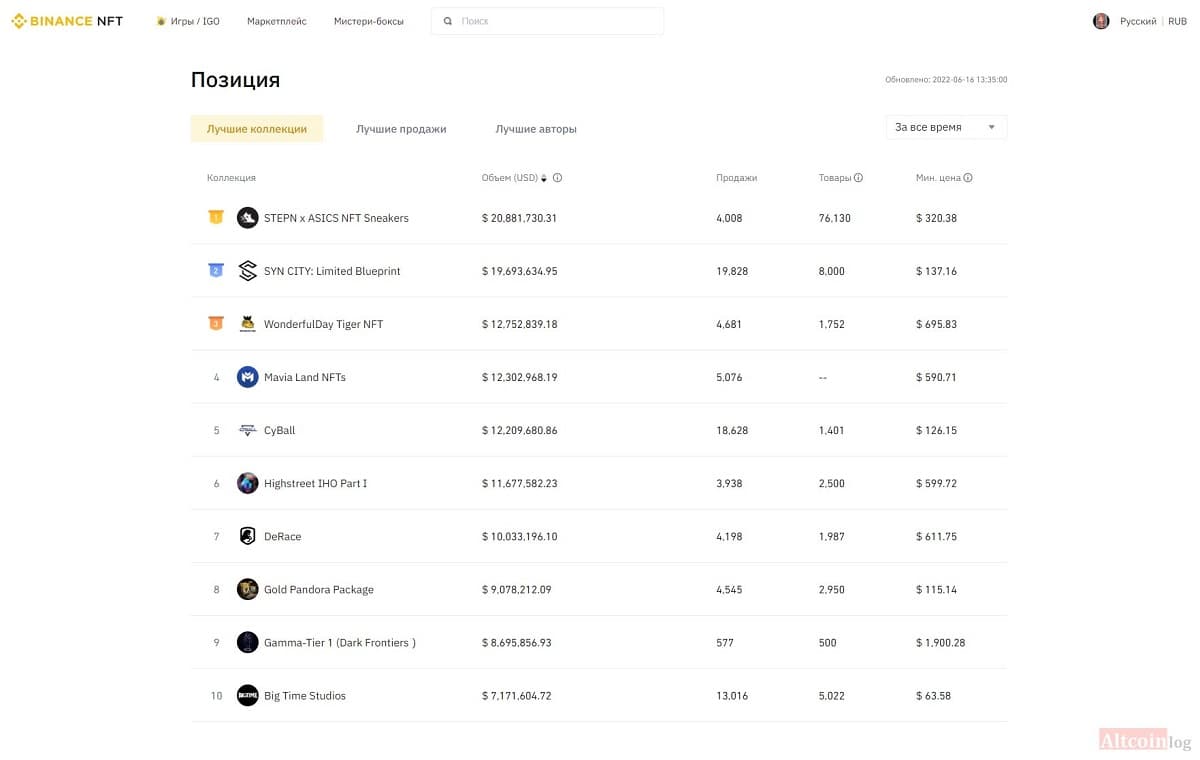Click the info icon beside Объем (USD)

pyautogui.click(x=557, y=178)
